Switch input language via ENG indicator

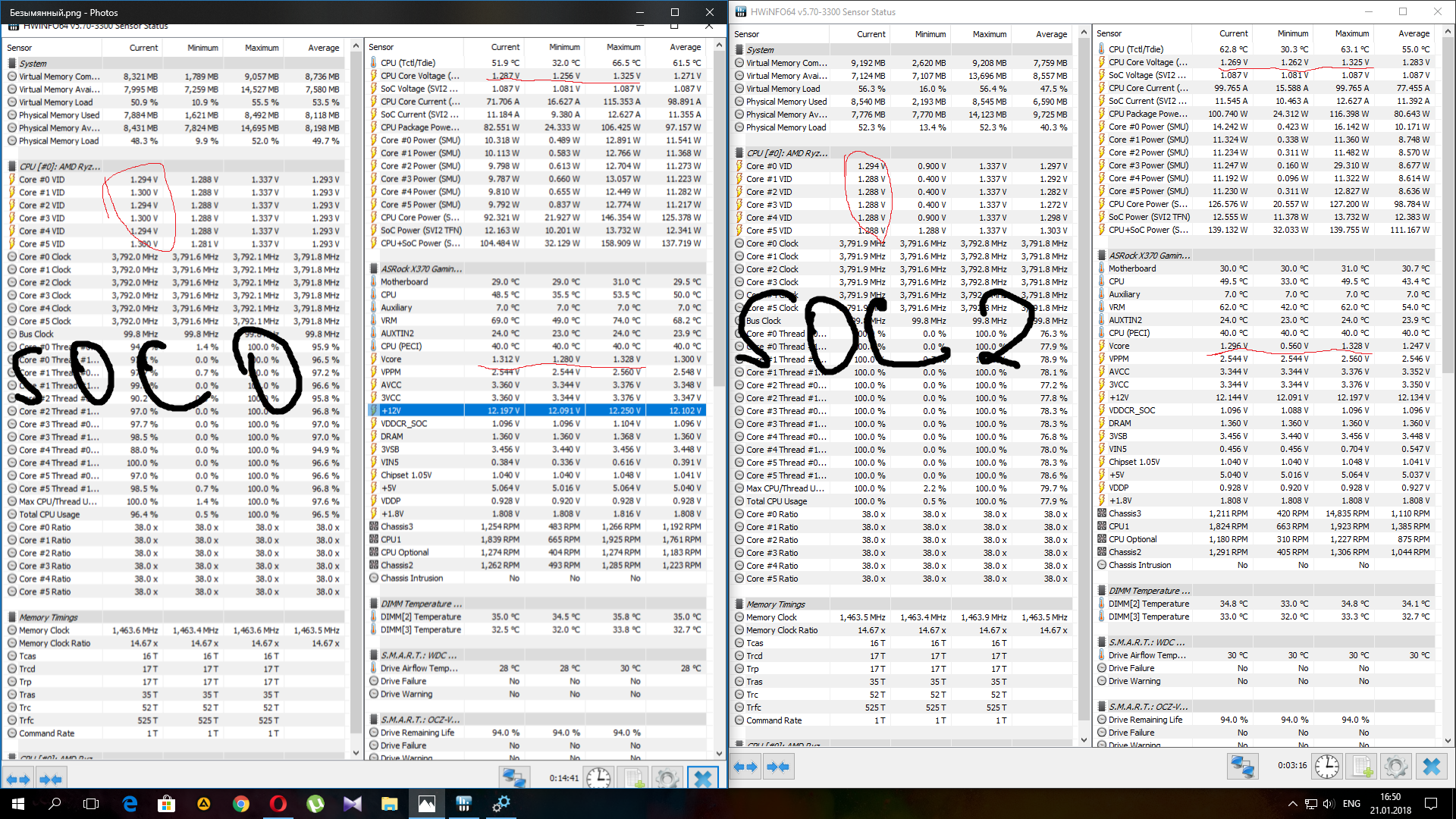(1351, 804)
